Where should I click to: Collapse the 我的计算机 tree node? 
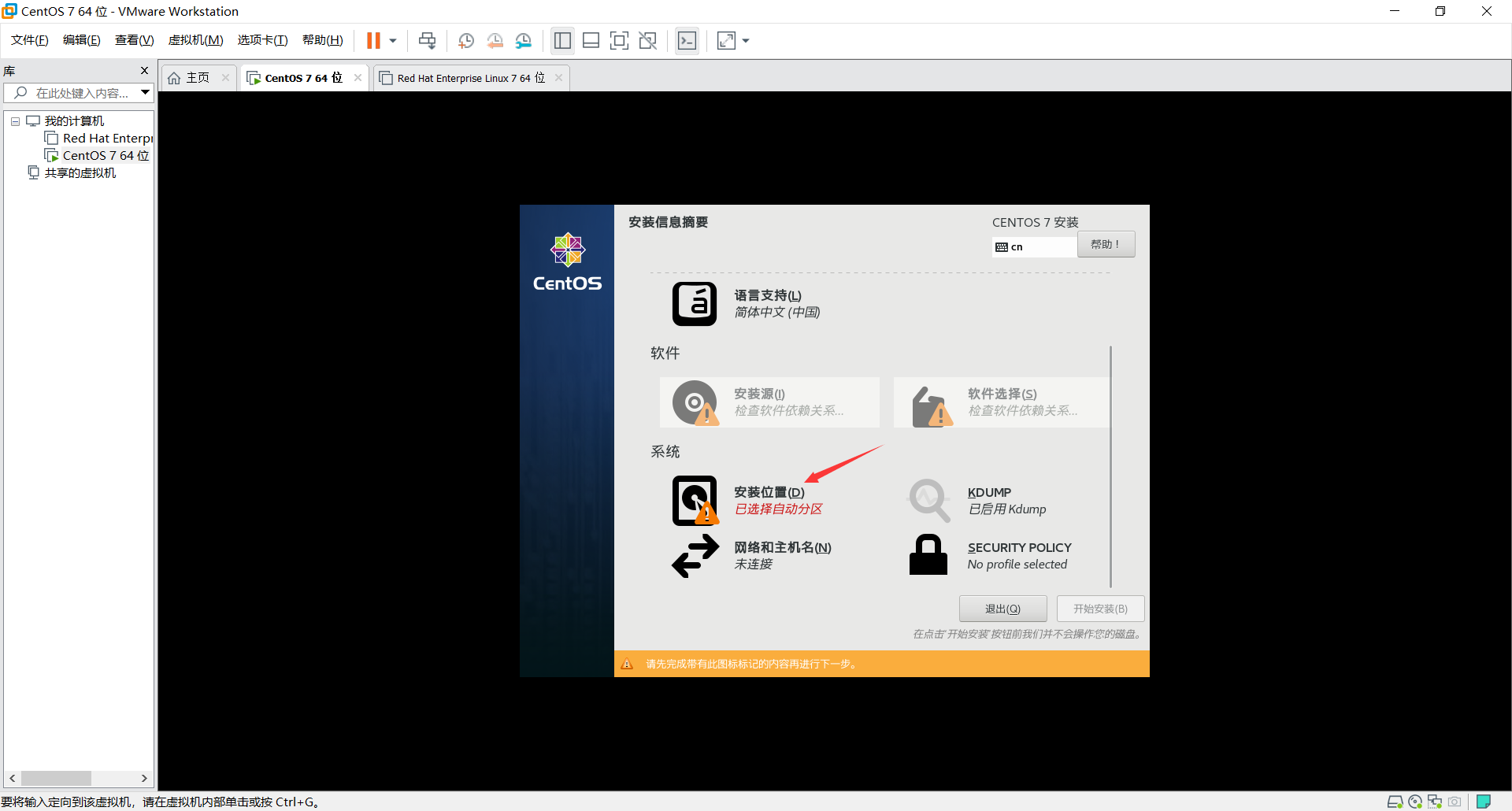click(x=14, y=120)
